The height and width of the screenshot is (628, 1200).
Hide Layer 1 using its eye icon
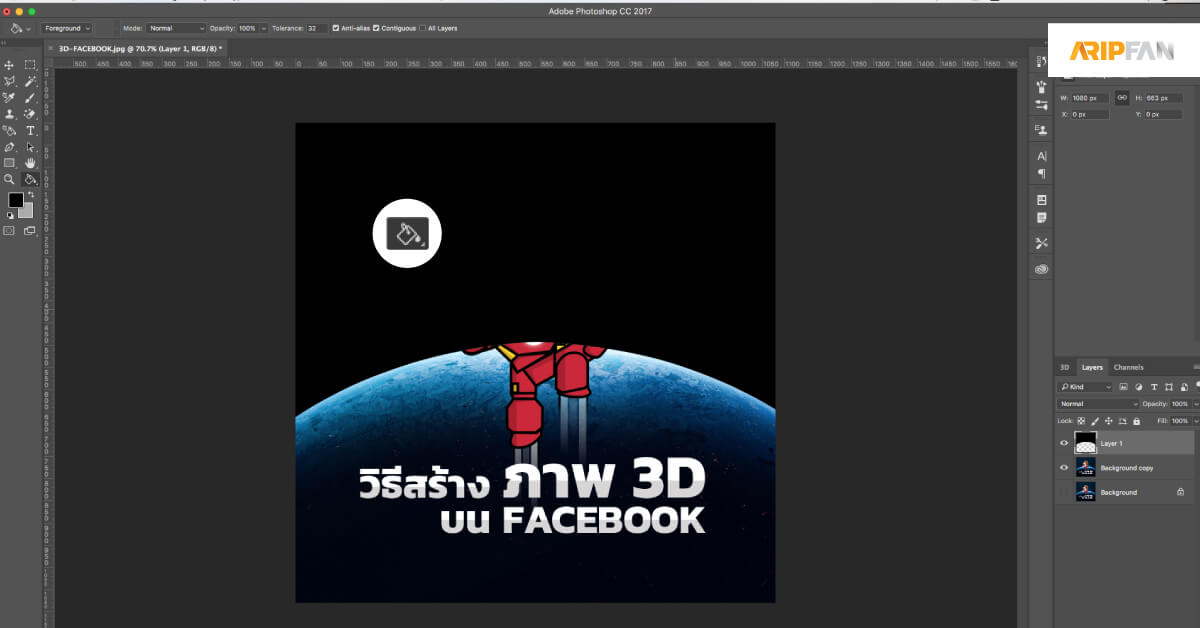[1064, 442]
